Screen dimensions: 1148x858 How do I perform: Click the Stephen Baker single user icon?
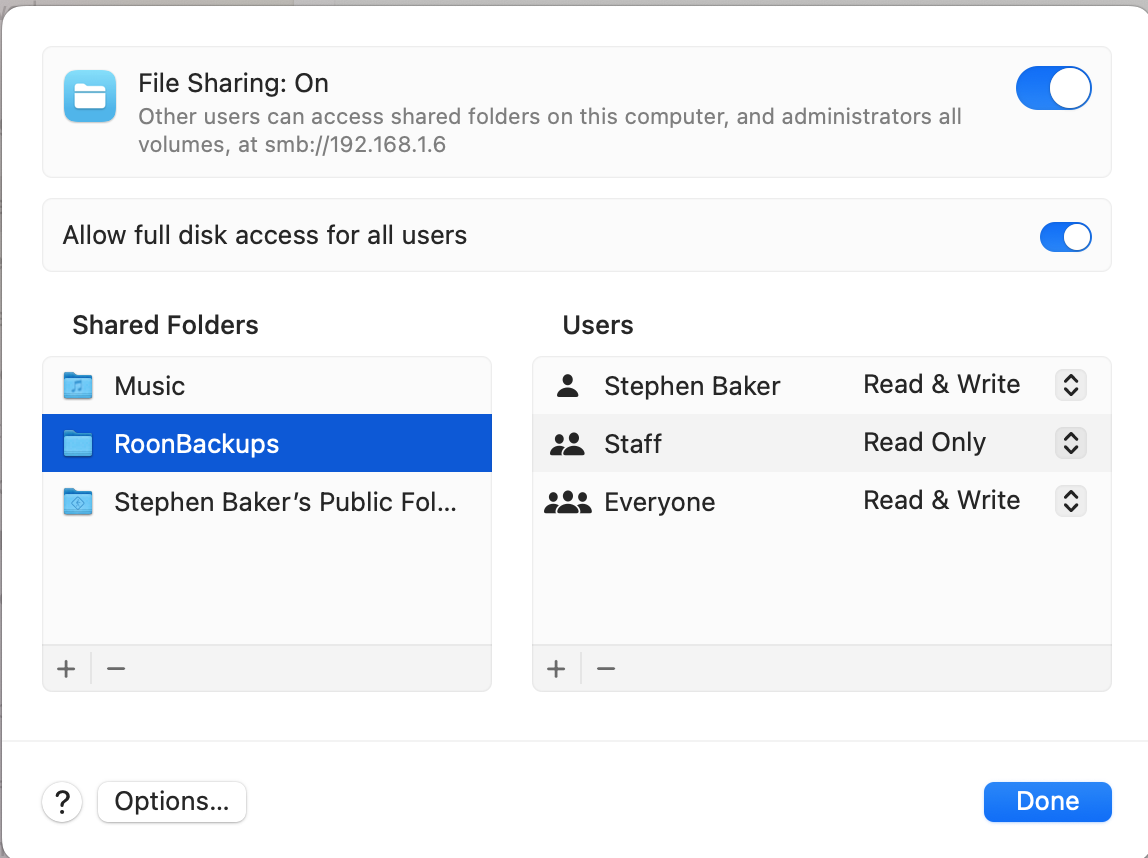[x=567, y=386]
